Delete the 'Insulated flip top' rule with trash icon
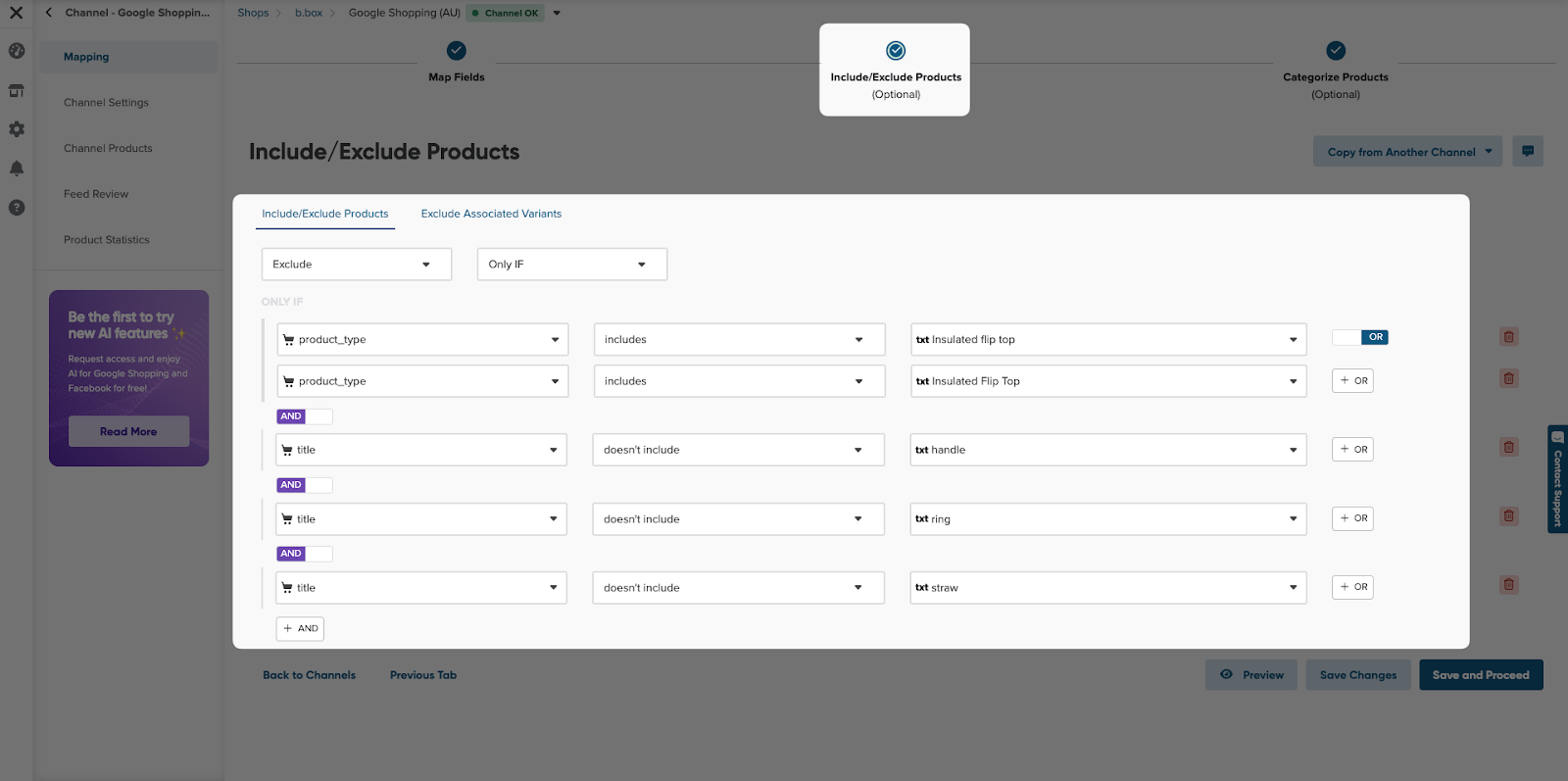 point(1509,337)
